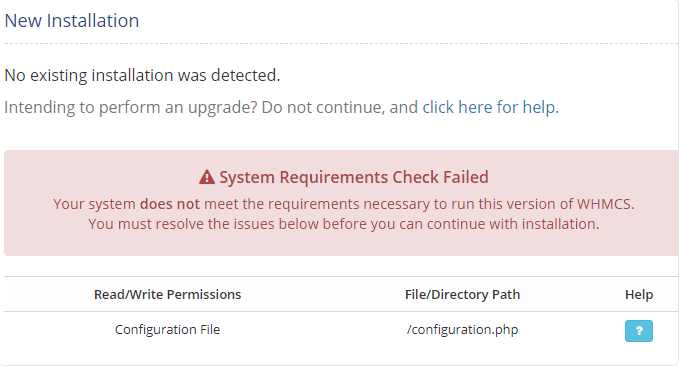Open the "click here for help" link
The width and height of the screenshot is (681, 366).
(x=489, y=107)
